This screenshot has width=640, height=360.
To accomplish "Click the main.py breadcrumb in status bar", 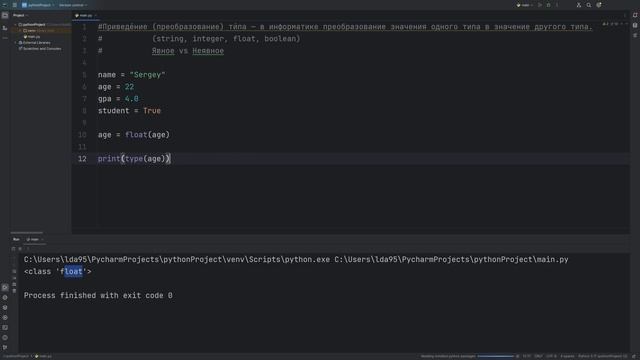I will [43, 356].
